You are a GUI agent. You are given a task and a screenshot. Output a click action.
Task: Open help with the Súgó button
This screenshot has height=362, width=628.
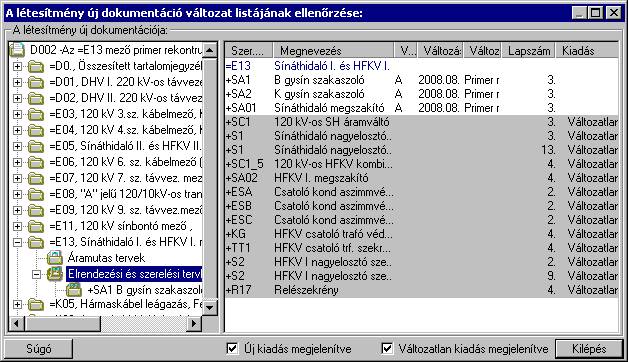[x=38, y=349]
